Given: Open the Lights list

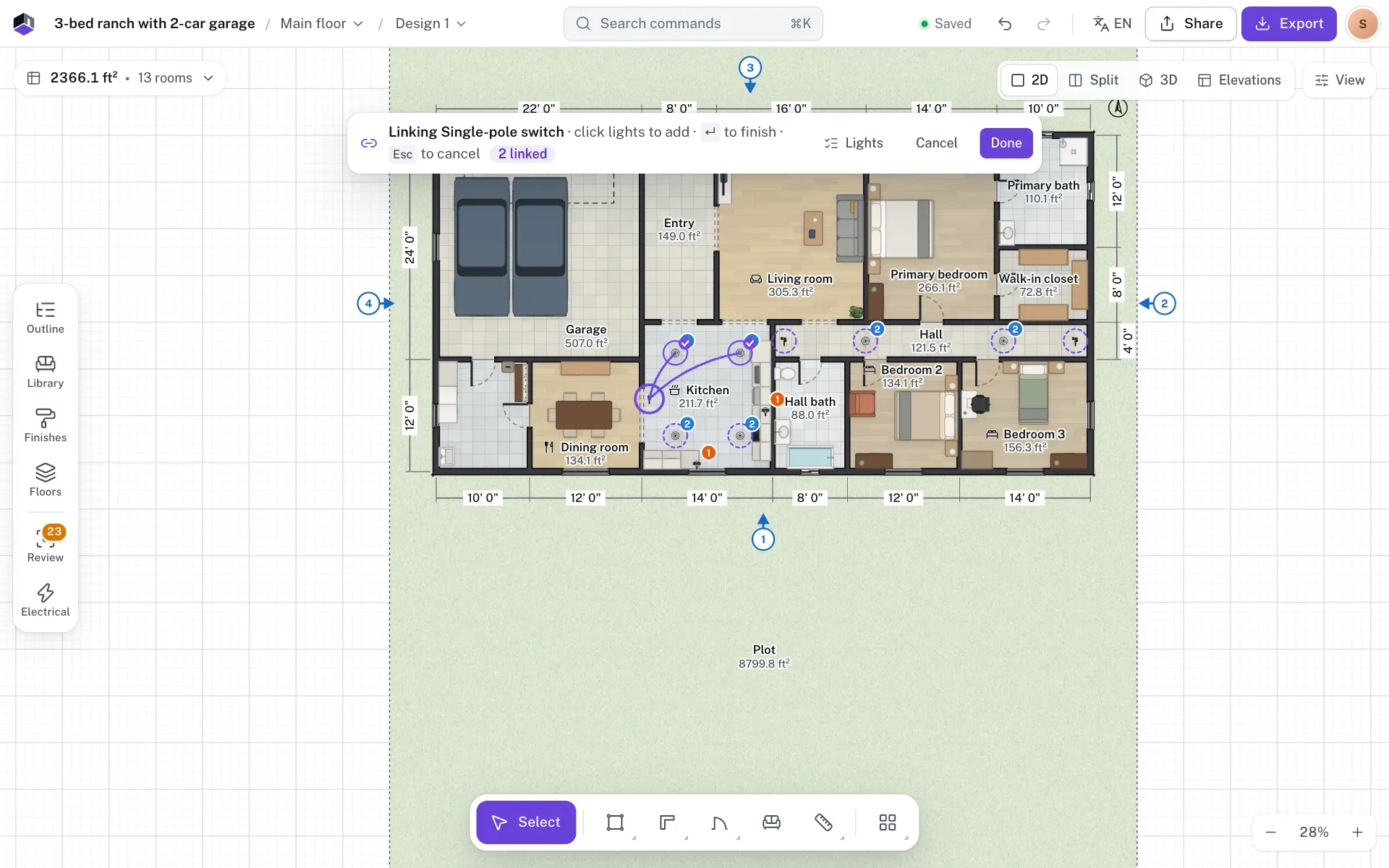Looking at the screenshot, I should pos(854,143).
